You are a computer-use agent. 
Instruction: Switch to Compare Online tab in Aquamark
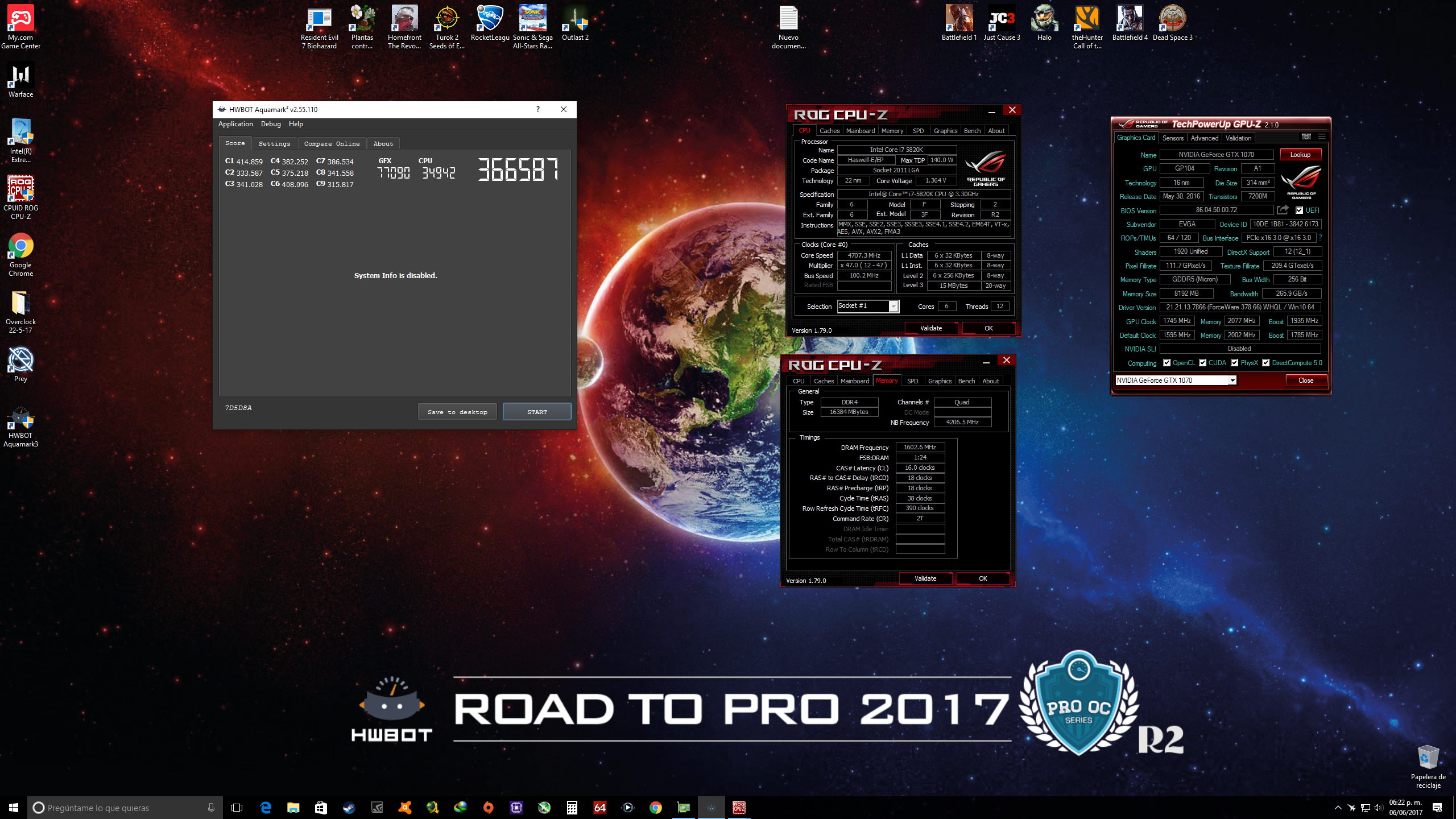click(332, 144)
